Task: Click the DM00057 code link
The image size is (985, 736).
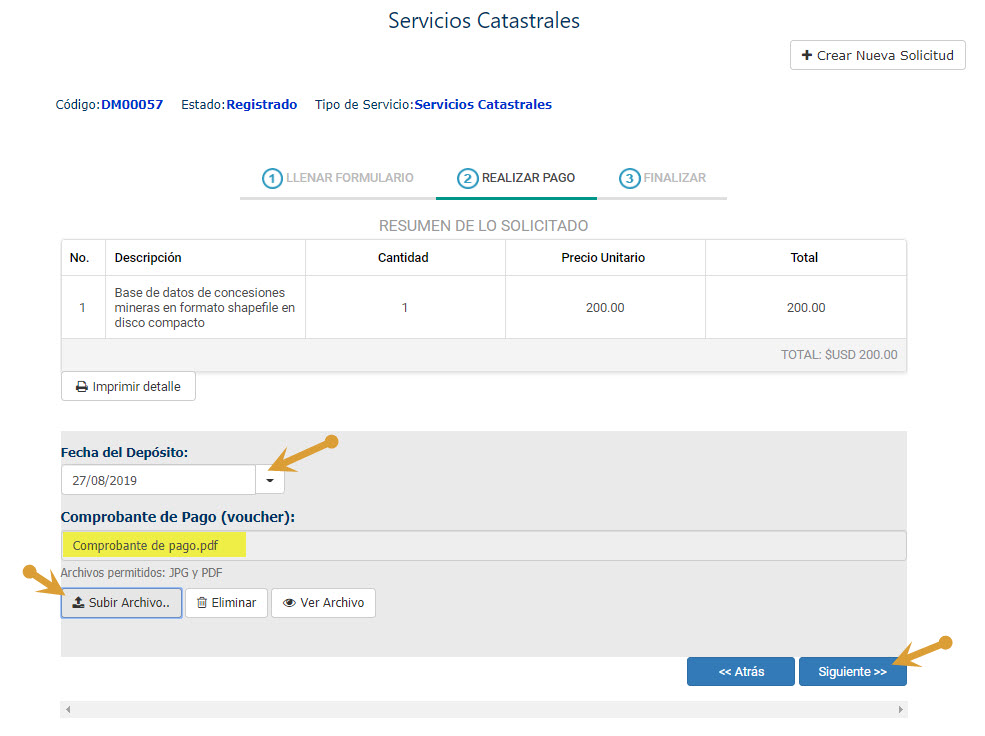Action: tap(132, 104)
